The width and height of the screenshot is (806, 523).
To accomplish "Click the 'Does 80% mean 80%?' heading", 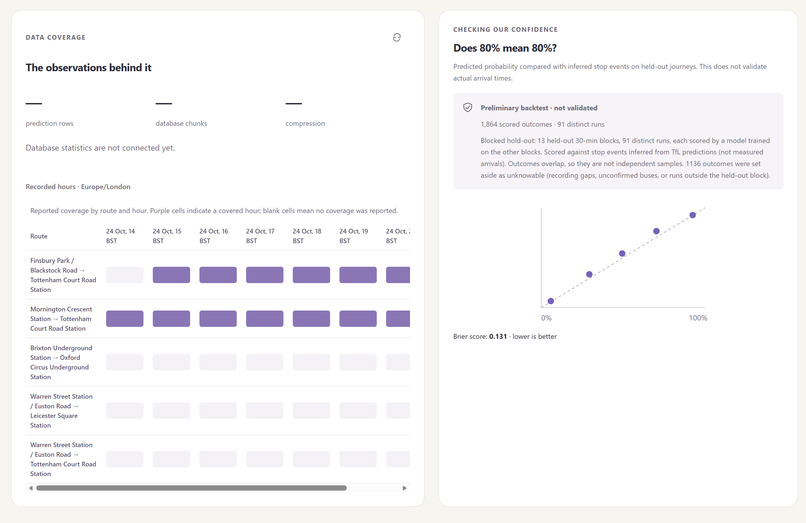I will pos(505,48).
